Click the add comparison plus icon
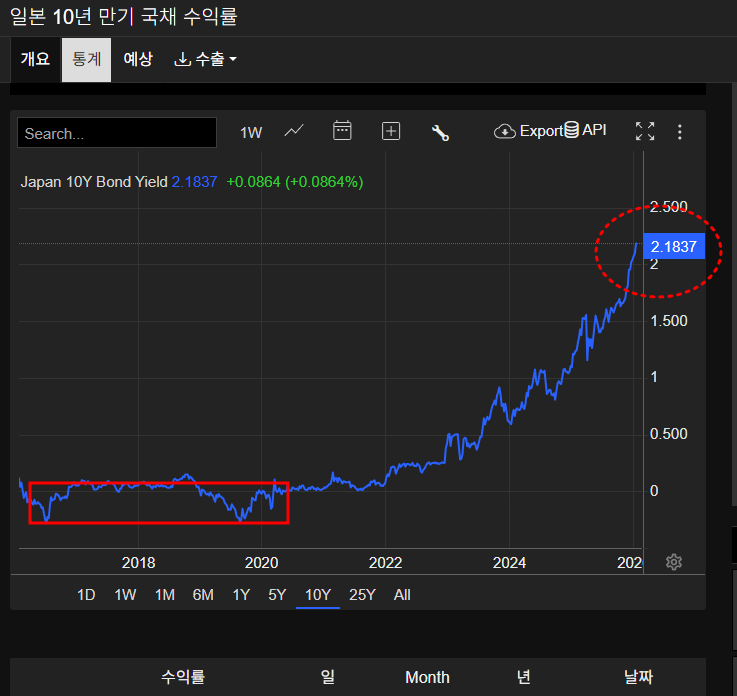Screen dimensions: 737x696 click(391, 131)
